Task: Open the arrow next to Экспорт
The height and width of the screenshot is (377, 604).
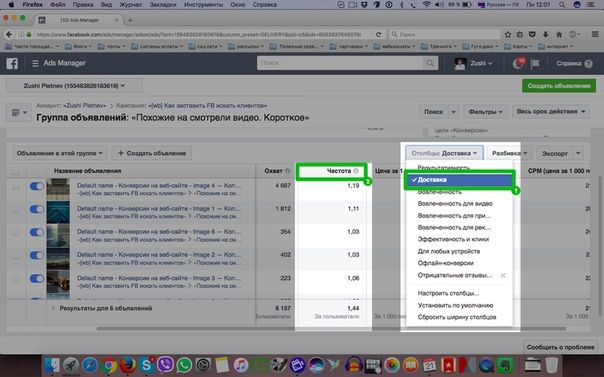Action: 578,153
